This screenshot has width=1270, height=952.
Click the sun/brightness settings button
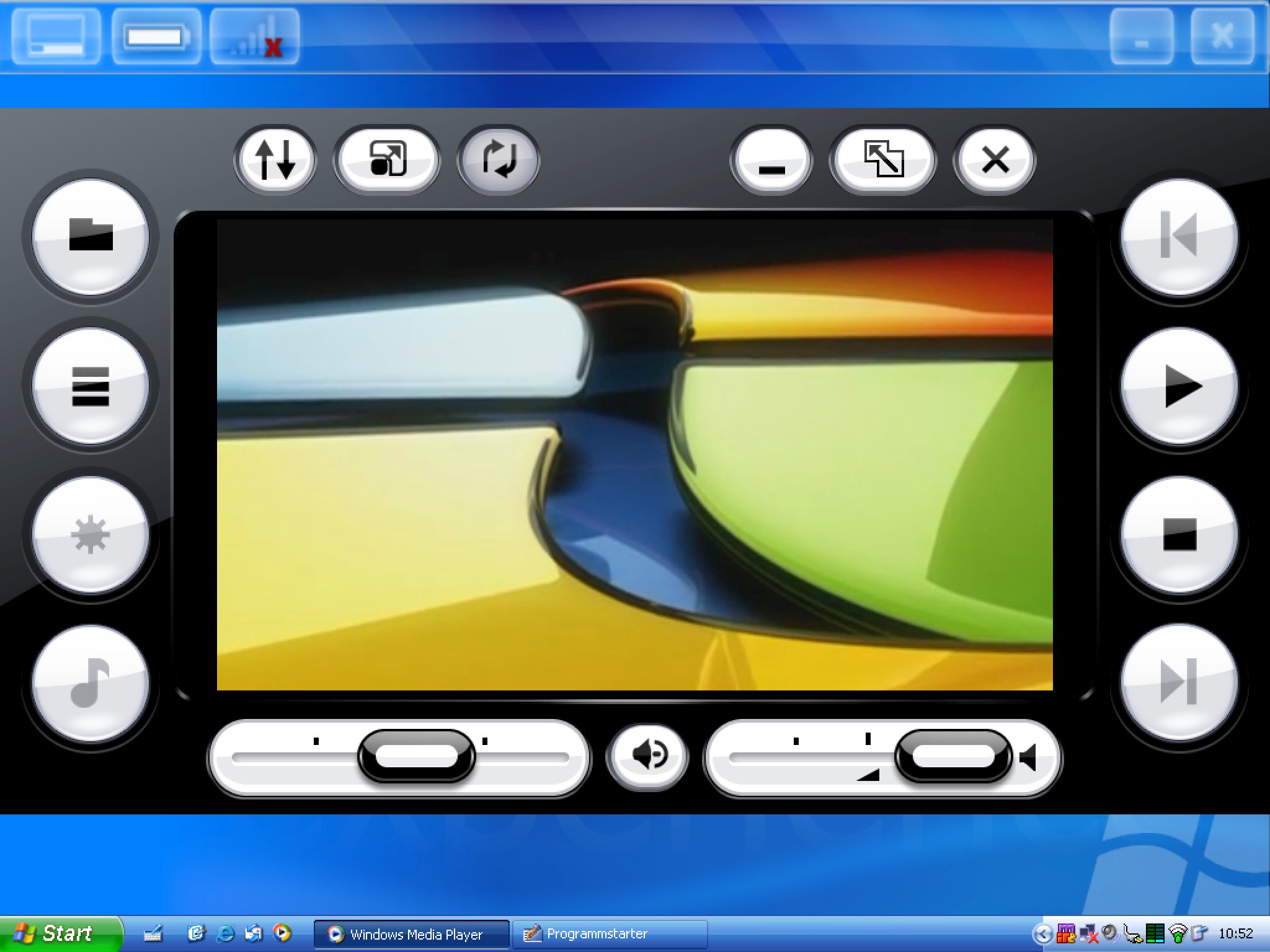tap(91, 534)
